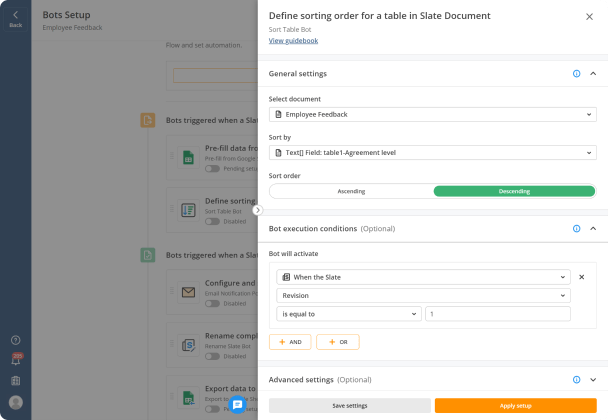The height and width of the screenshot is (420, 608).
Task: Click the Email Notification bot envelope icon
Action: (x=188, y=292)
